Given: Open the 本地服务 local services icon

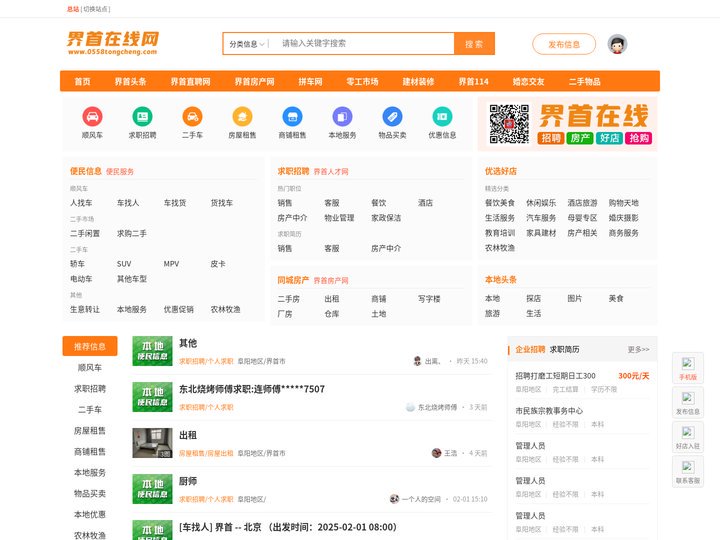Looking at the screenshot, I should tap(343, 117).
